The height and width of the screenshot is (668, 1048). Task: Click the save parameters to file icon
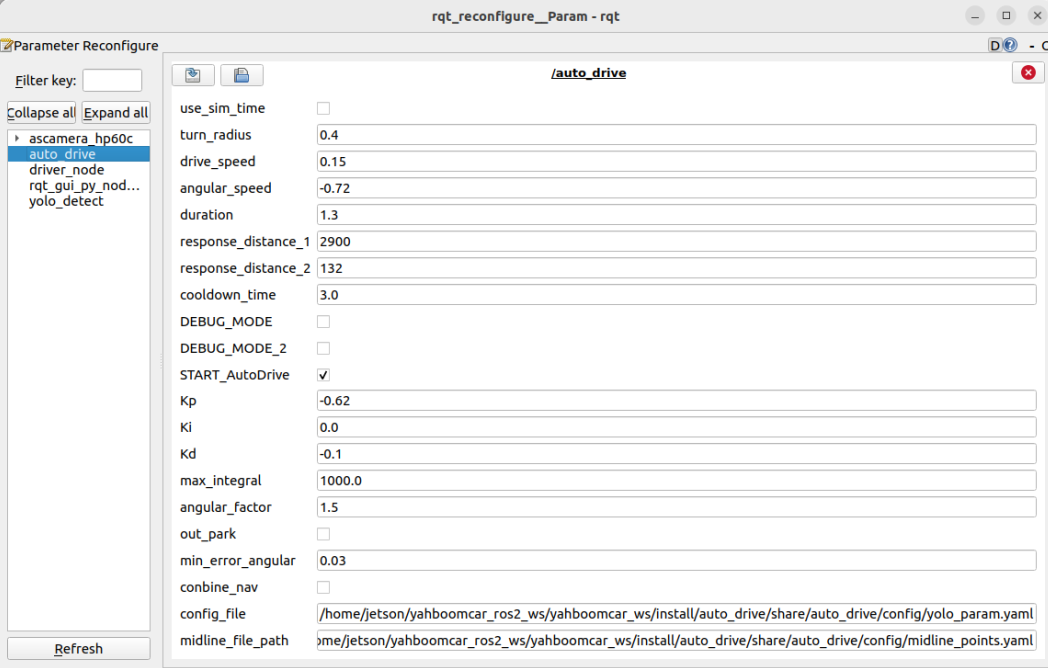coord(241,75)
